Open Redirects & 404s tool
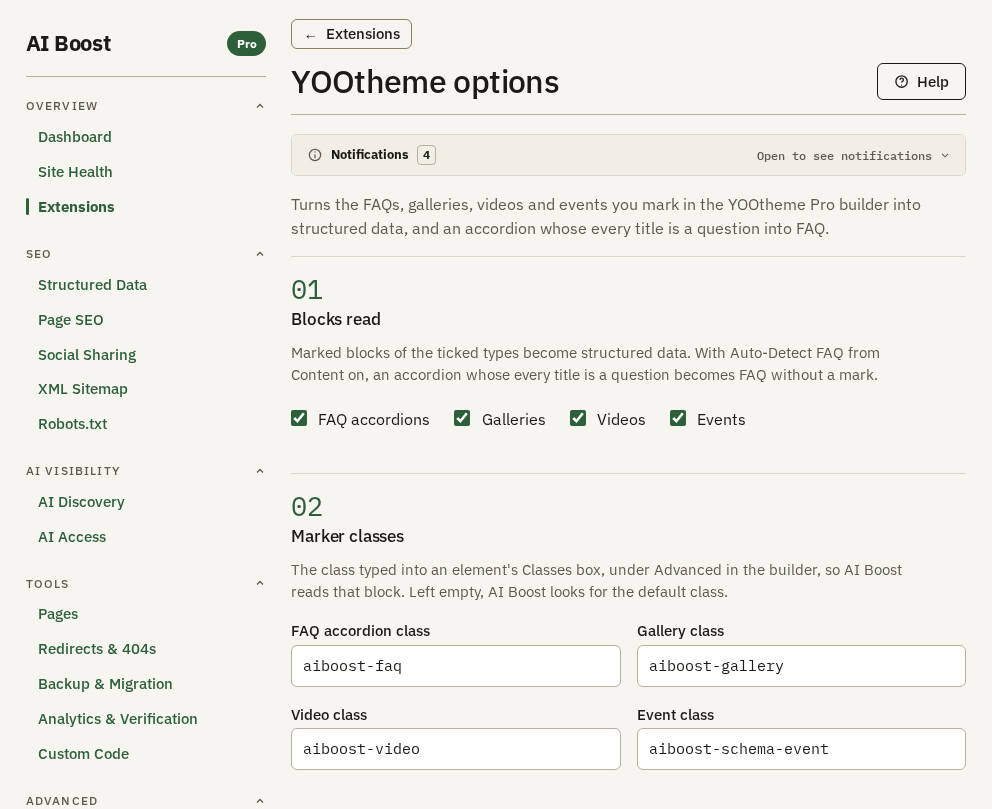 pyautogui.click(x=97, y=649)
